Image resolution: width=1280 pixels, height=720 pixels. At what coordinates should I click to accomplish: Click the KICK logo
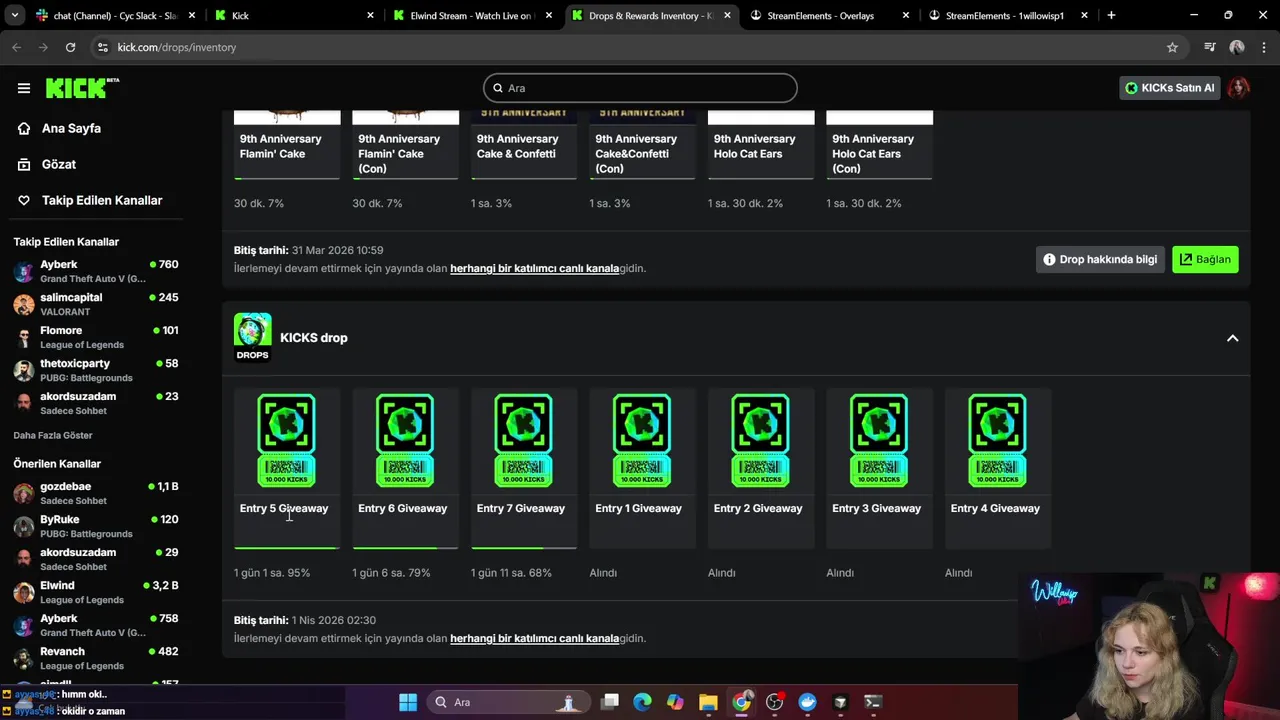[x=82, y=88]
